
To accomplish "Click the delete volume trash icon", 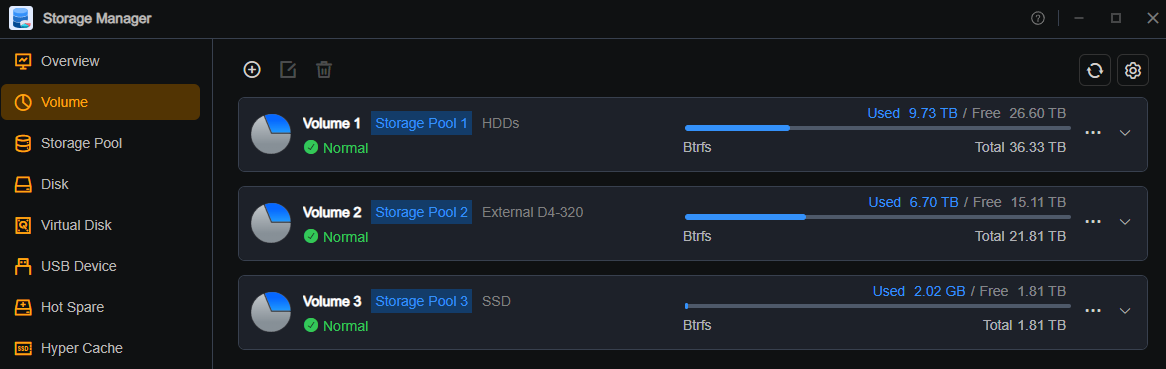I will tap(323, 69).
